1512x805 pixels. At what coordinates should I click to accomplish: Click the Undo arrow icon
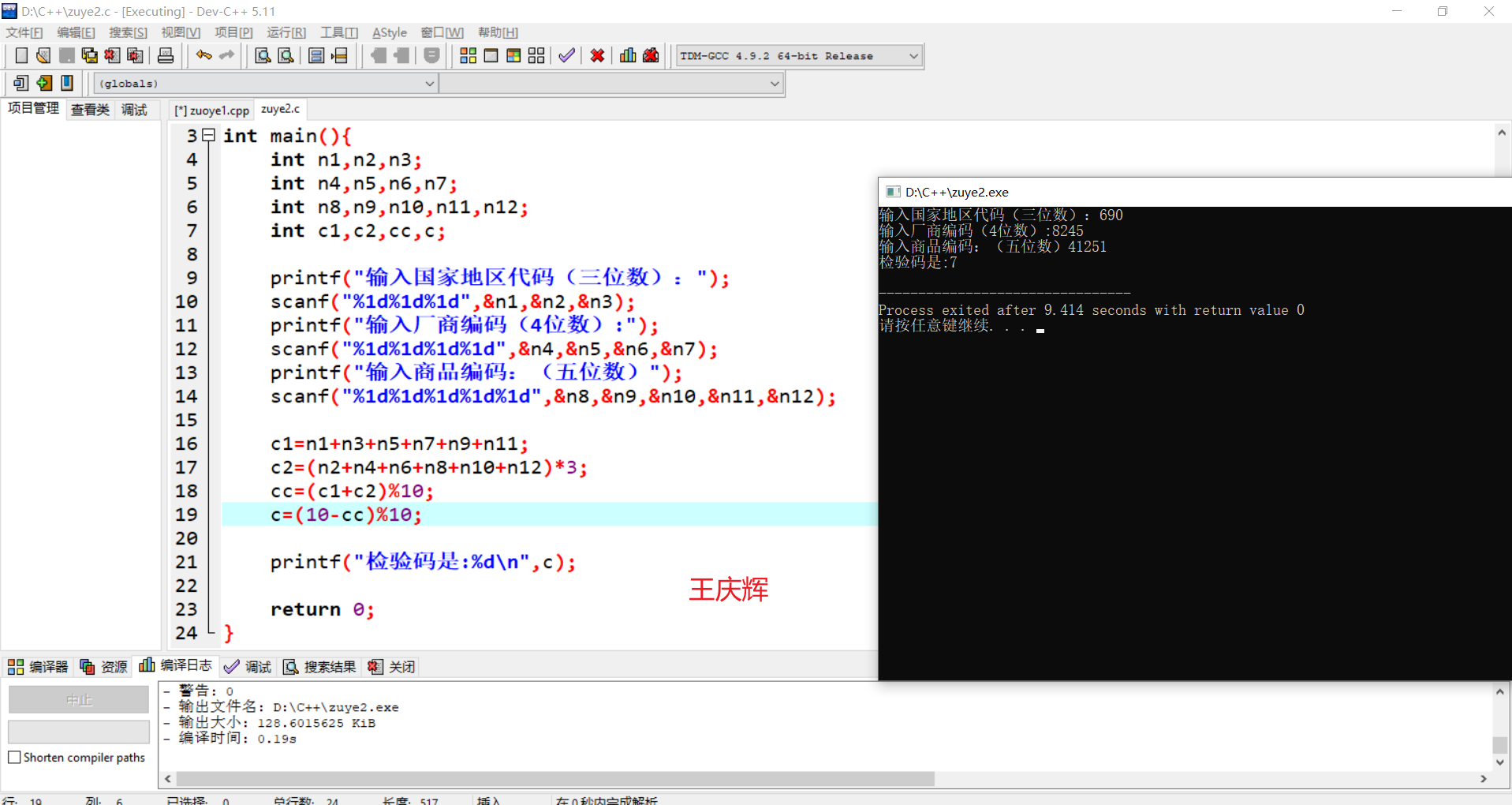point(203,55)
